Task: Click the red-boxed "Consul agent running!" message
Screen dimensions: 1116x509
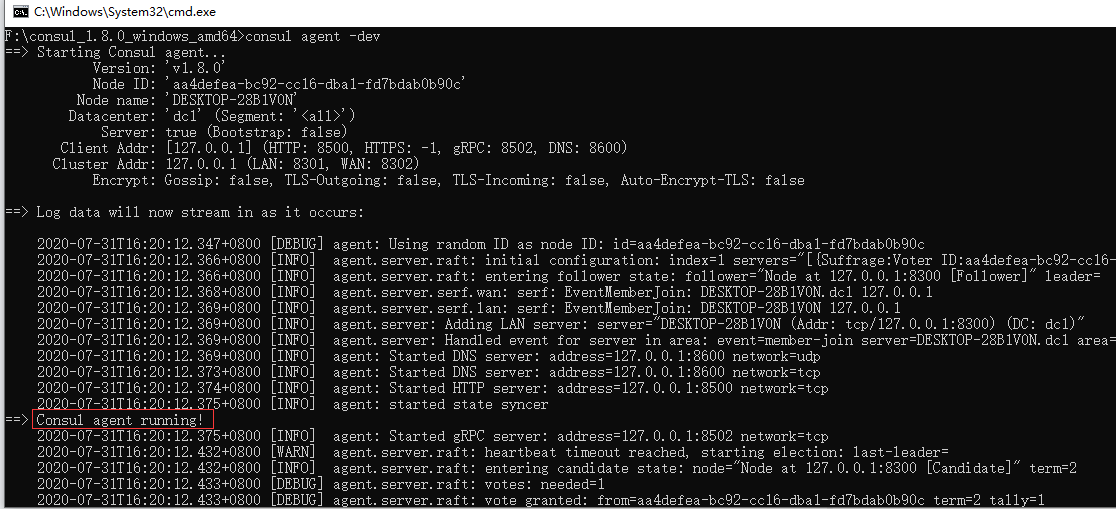Action: [121, 421]
